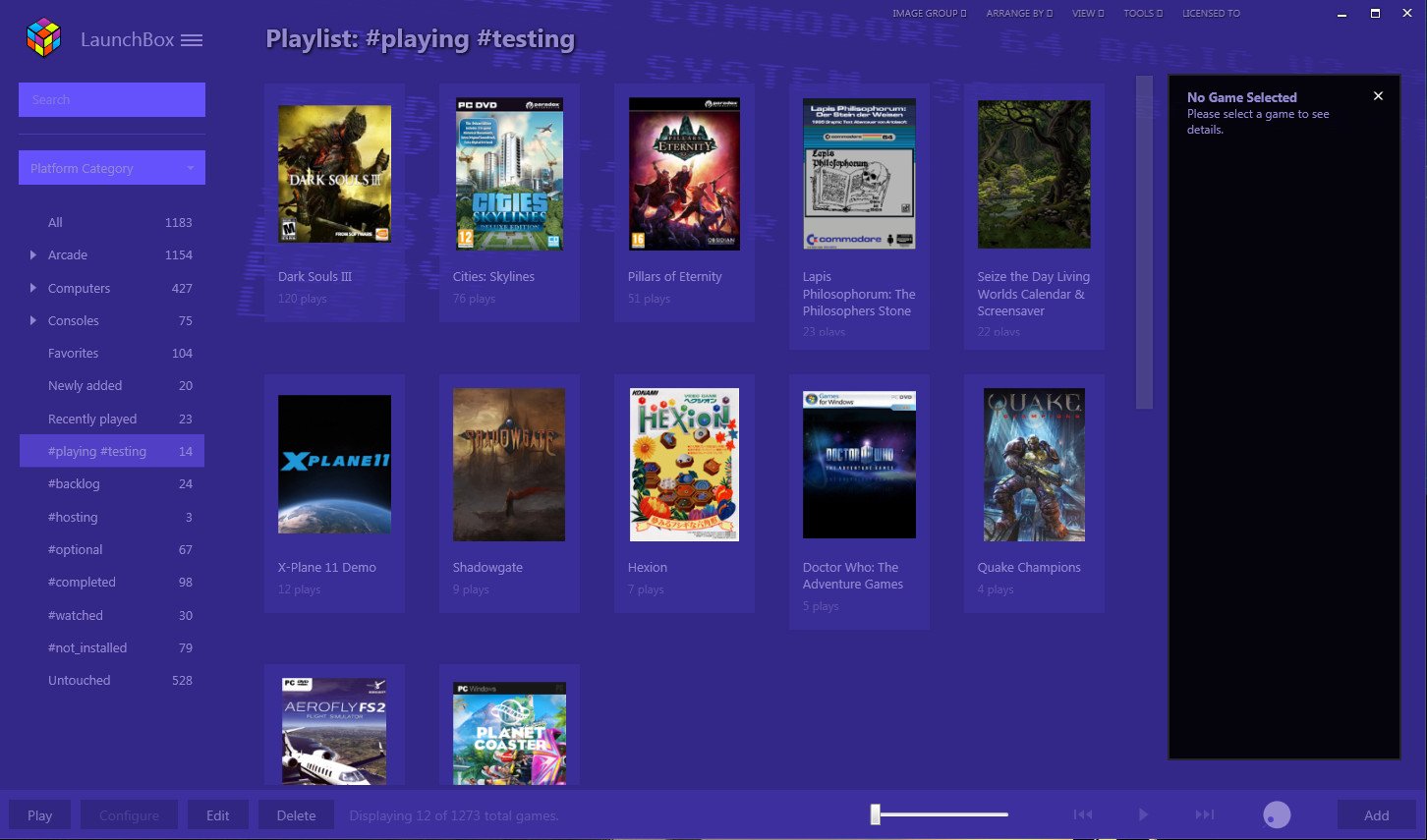Close the No Game Selected panel
This screenshot has width=1427, height=840.
click(x=1378, y=96)
